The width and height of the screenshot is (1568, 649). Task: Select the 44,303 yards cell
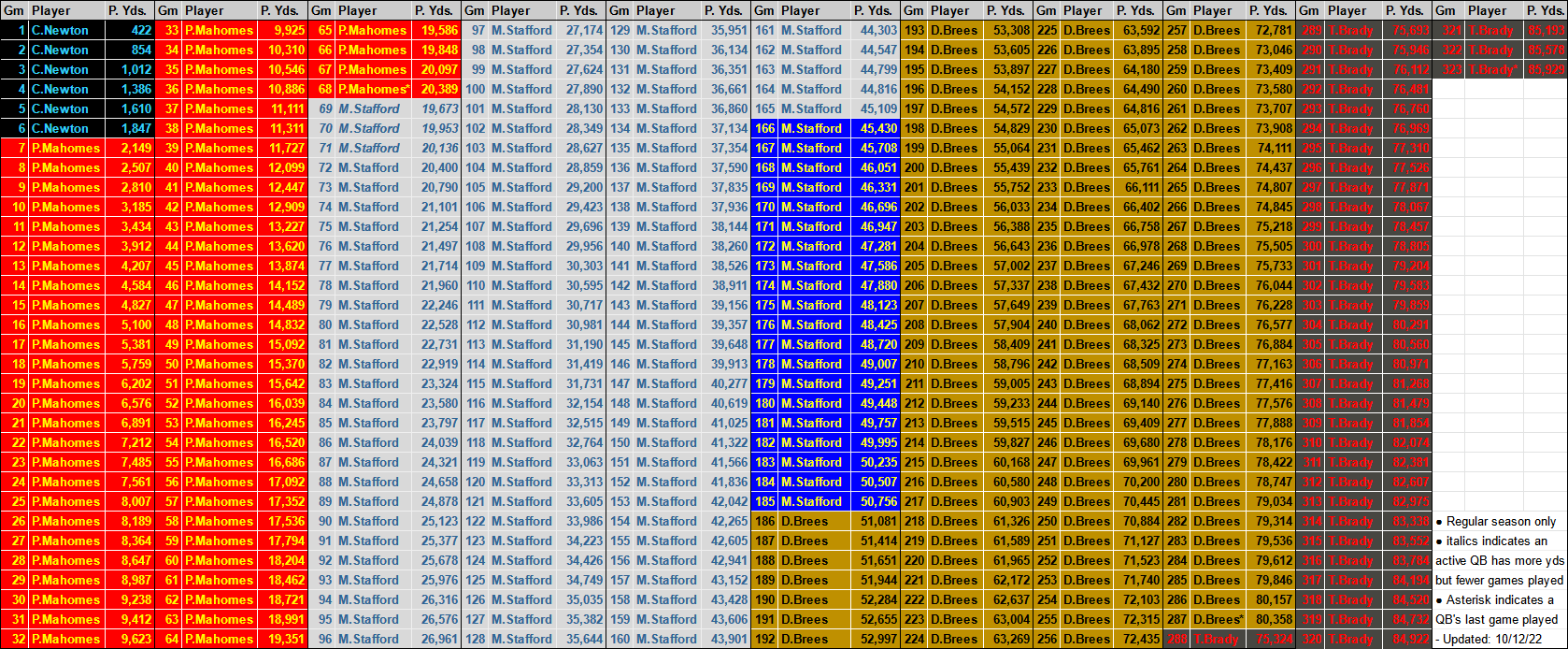click(875, 30)
